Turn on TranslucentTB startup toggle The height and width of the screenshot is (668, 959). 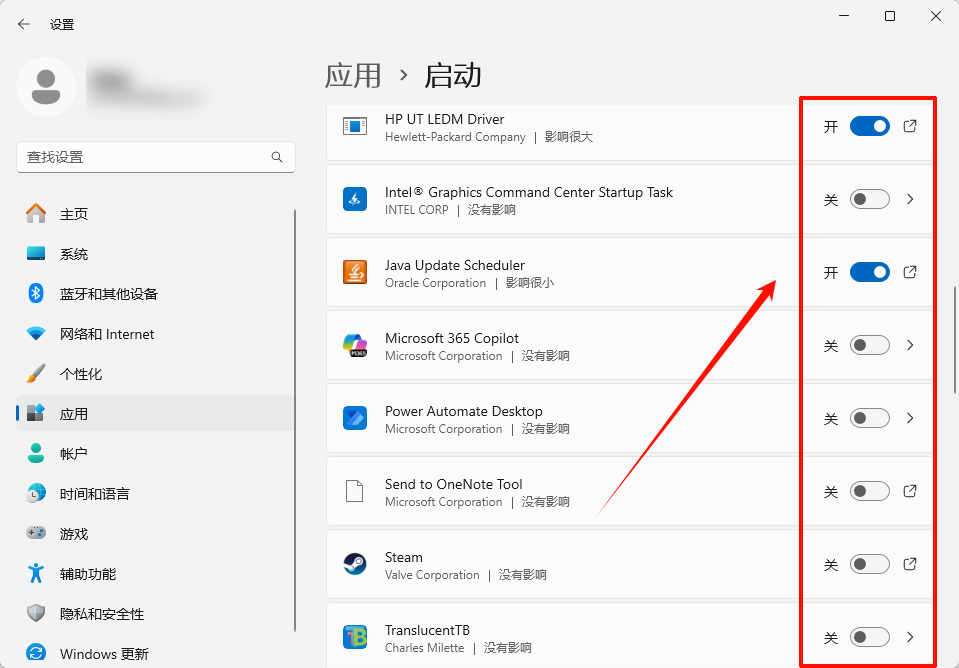[870, 637]
